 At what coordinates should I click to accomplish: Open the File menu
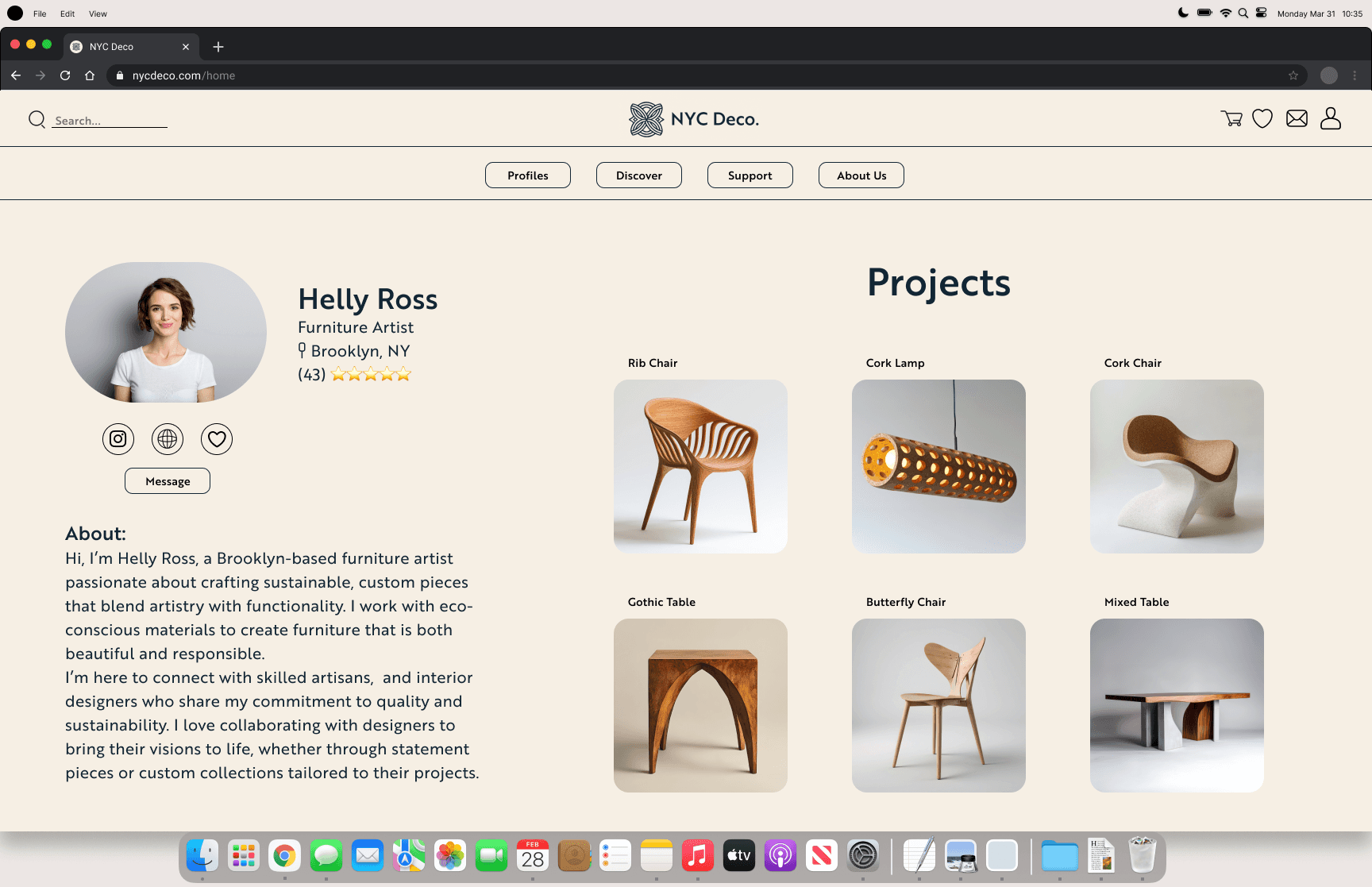click(40, 13)
